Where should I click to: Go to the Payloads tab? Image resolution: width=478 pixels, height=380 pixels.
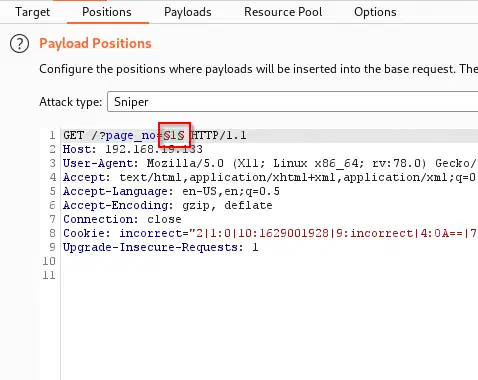pyautogui.click(x=188, y=12)
